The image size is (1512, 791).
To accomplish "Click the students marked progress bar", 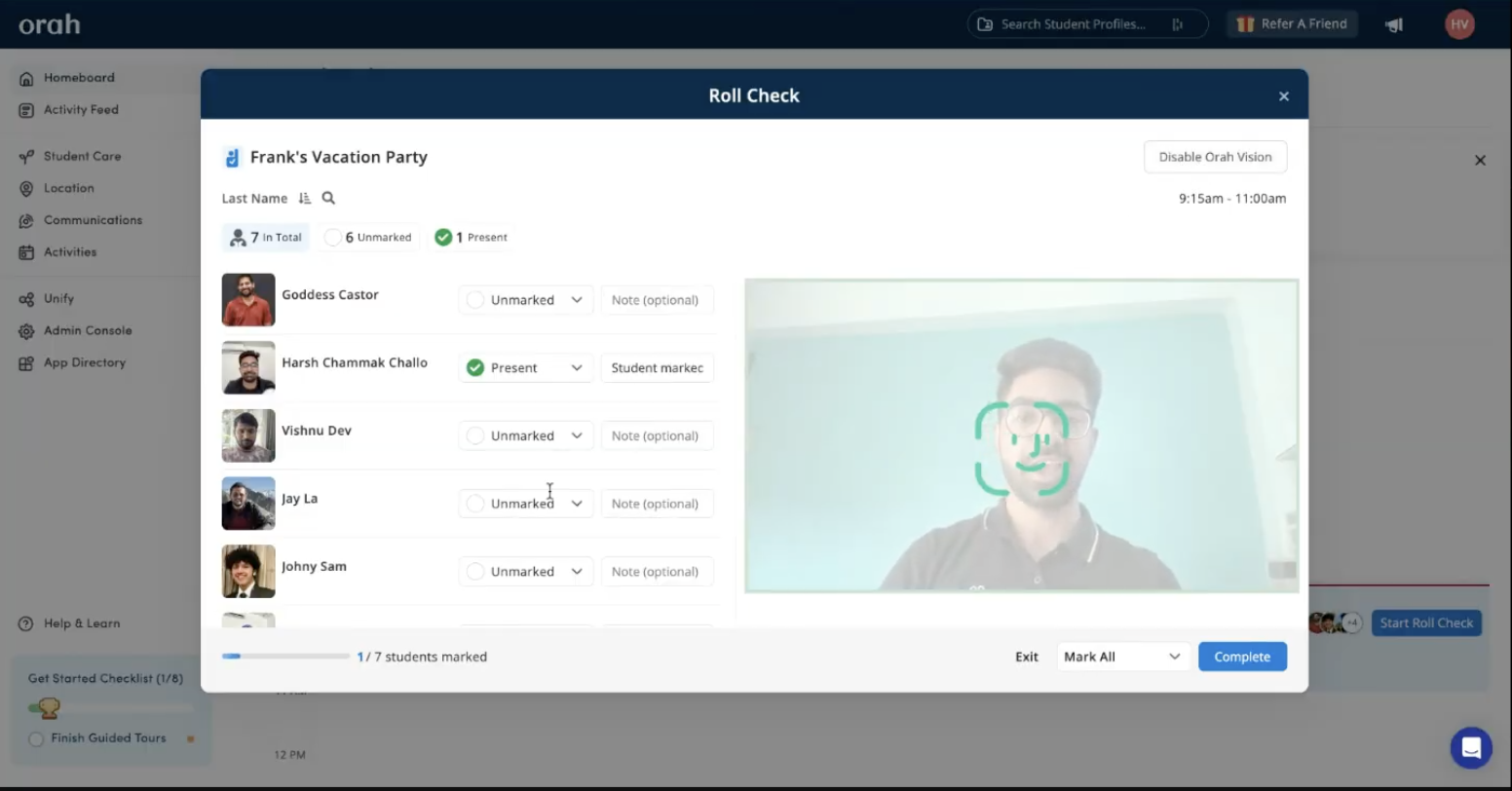I will click(285, 657).
